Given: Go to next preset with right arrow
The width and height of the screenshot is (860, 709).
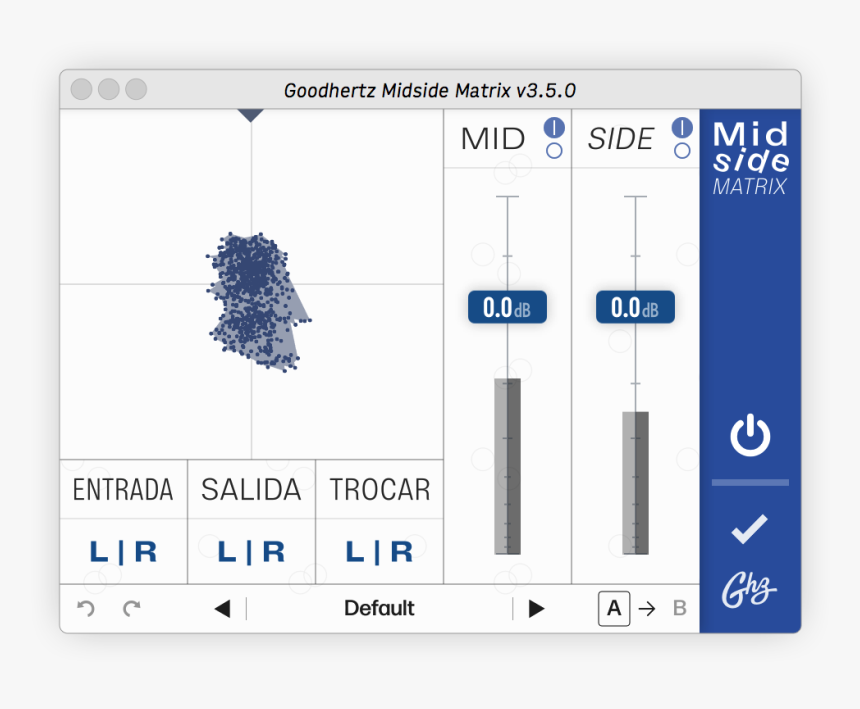Looking at the screenshot, I should (536, 609).
